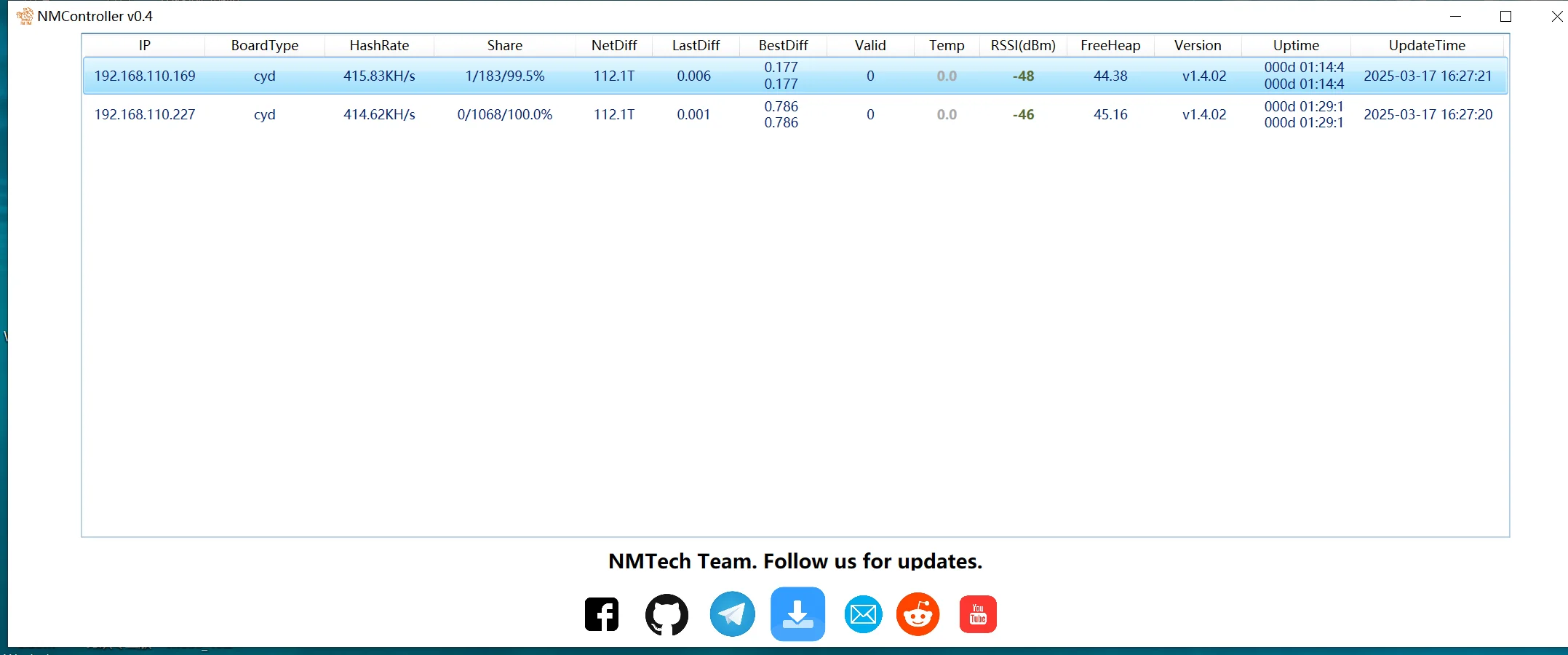This screenshot has height=655, width=1568.
Task: Click the Valid column header
Action: (x=870, y=45)
